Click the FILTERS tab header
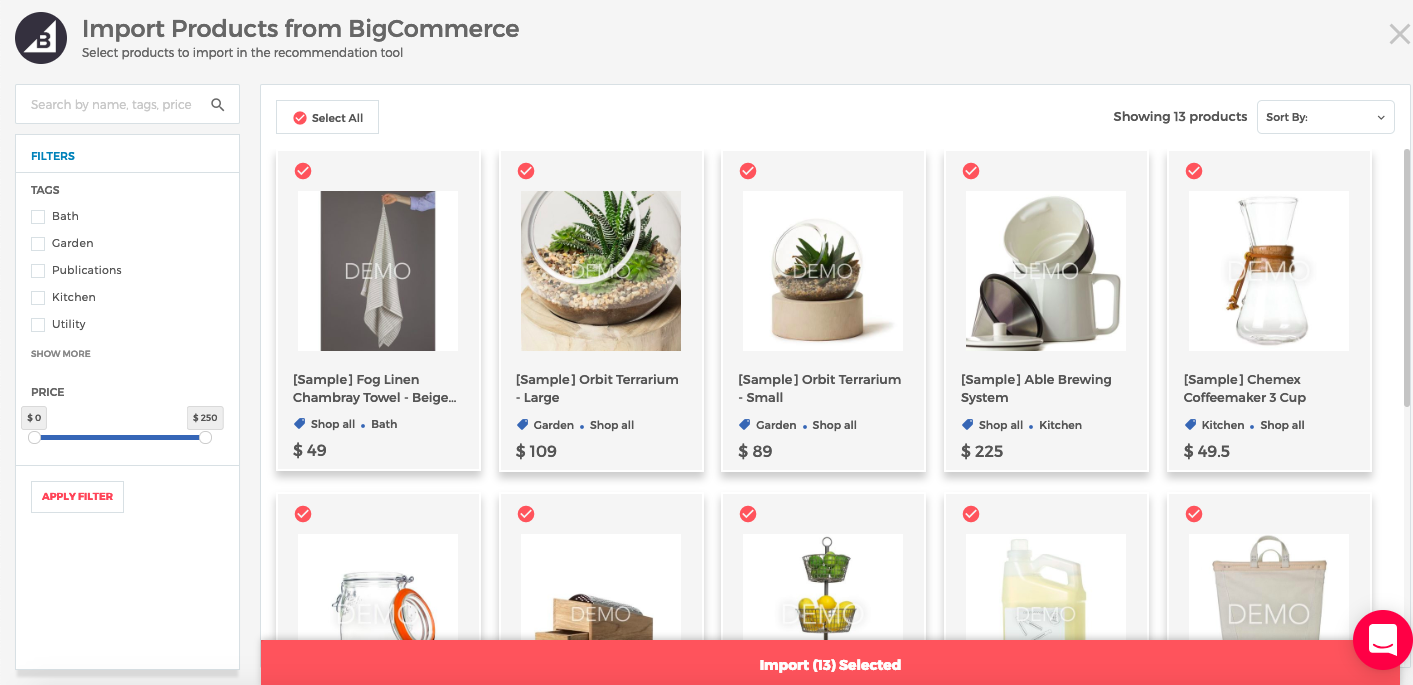 tap(53, 156)
